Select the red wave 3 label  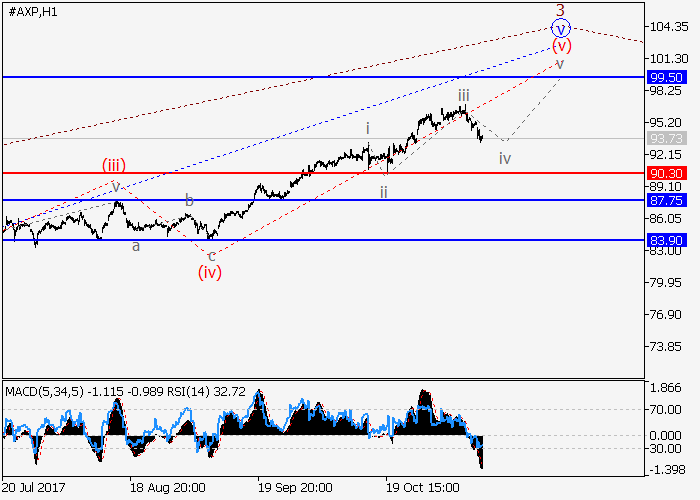coord(561,10)
